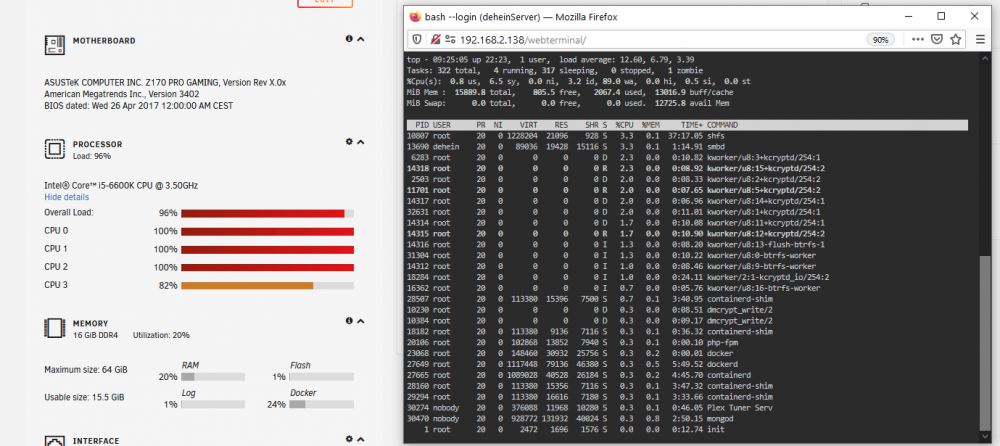The image size is (1000, 446).
Task: Click the Memory info icon
Action: 349,321
